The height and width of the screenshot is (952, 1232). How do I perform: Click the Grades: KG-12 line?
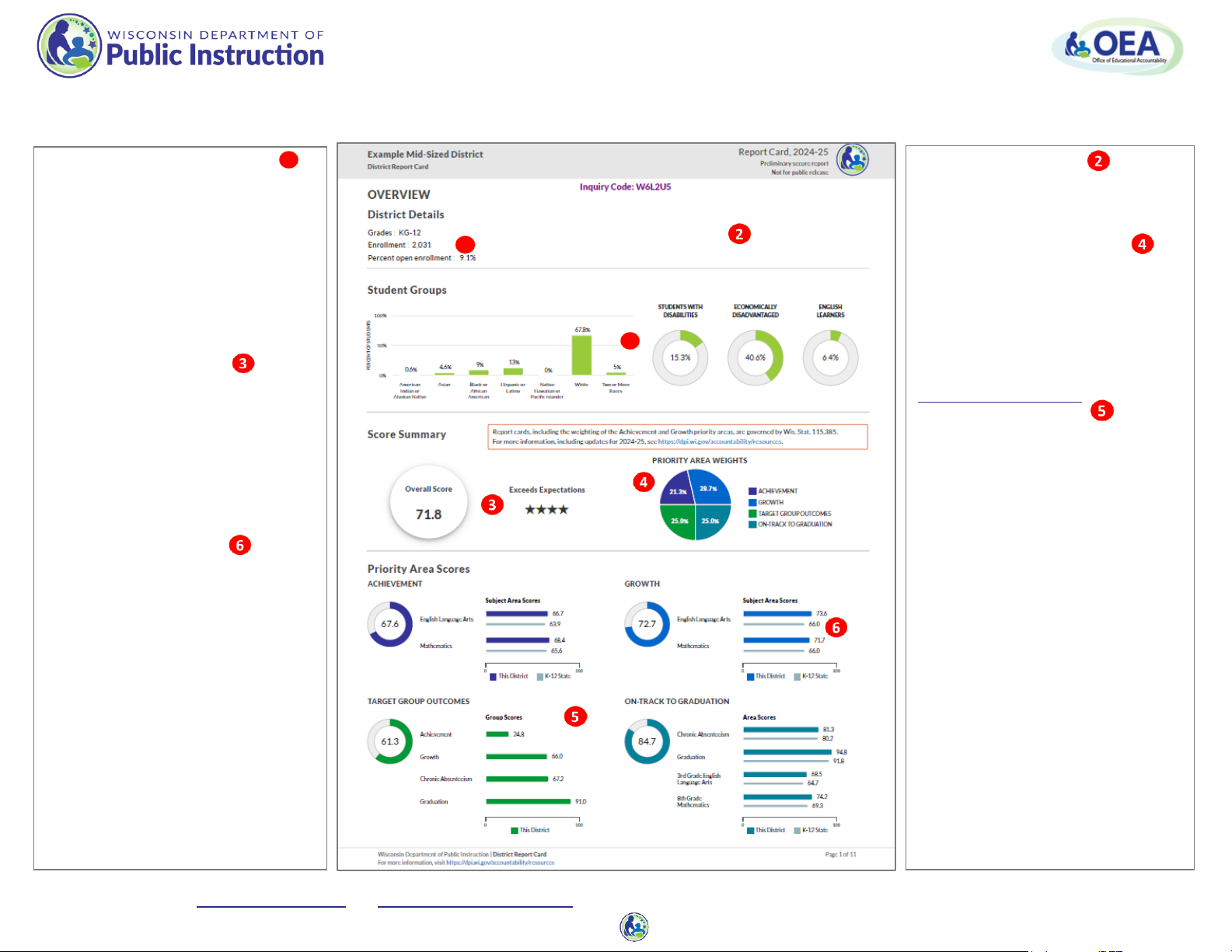point(394,233)
